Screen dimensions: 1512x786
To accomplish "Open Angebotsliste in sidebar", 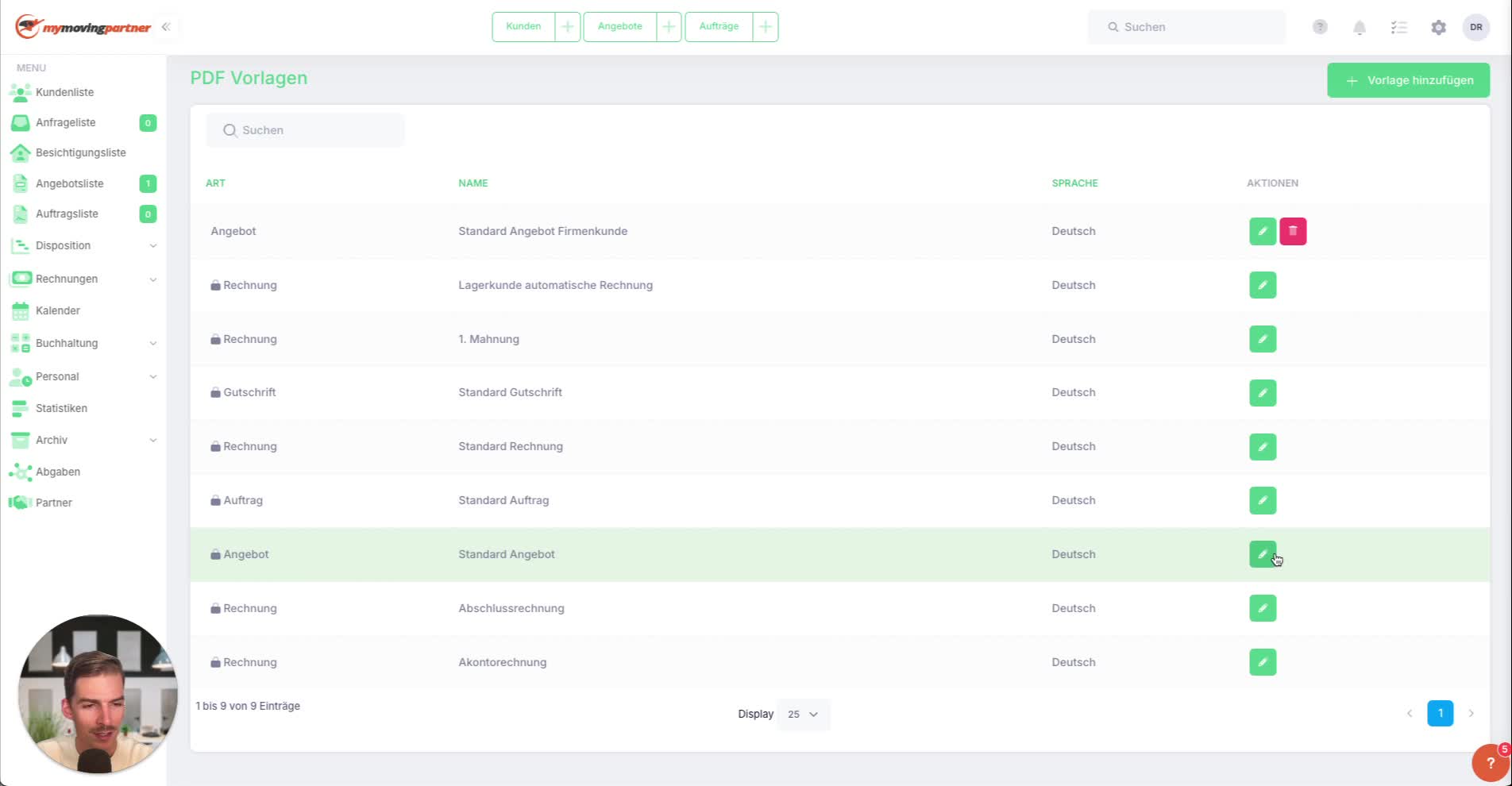I will click(x=69, y=183).
